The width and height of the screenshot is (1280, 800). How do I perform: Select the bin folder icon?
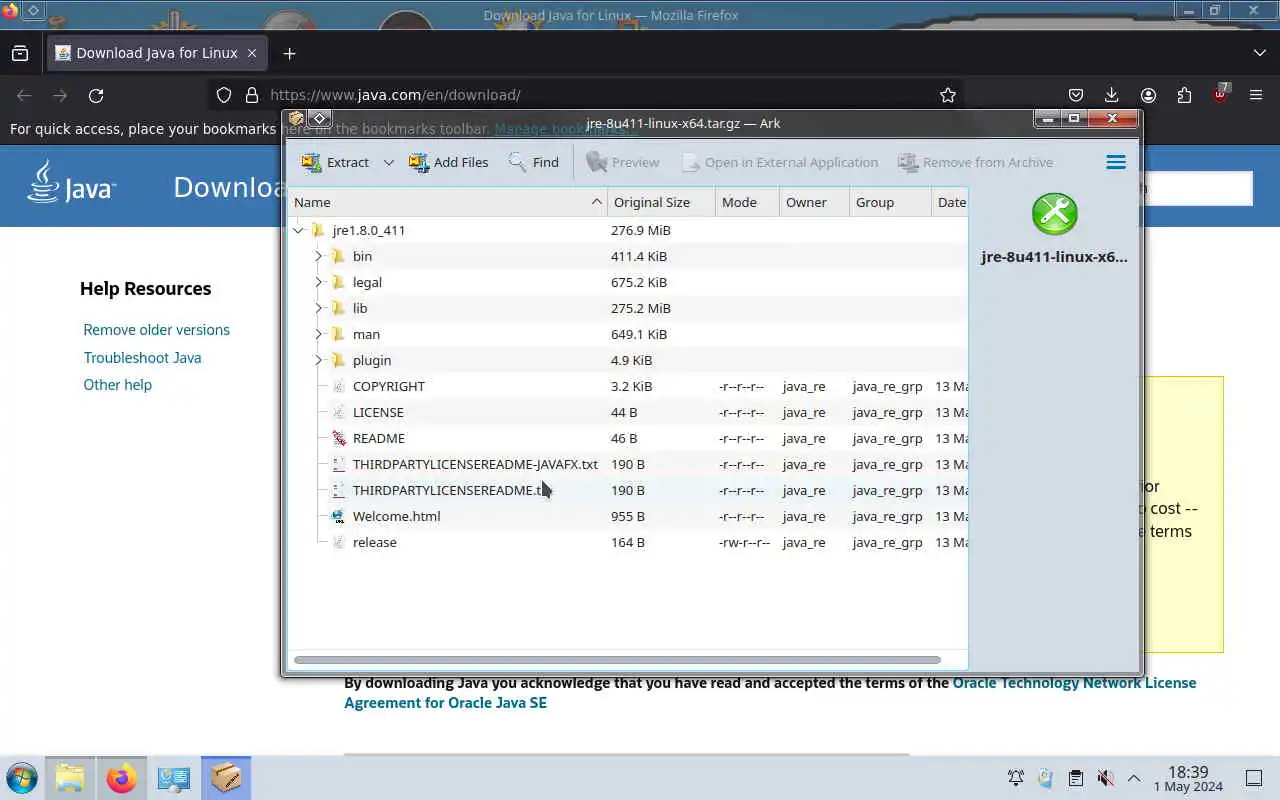point(338,256)
